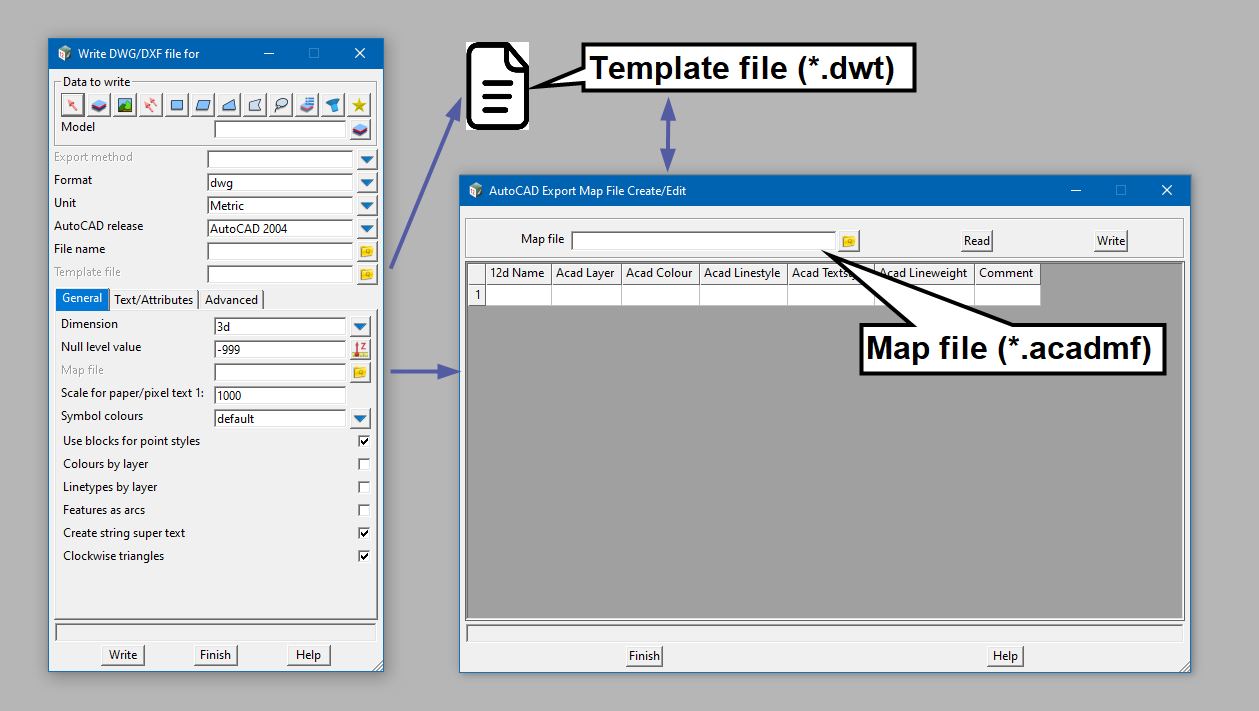The height and width of the screenshot is (711, 1259).
Task: Click row 1 cell under 12d Name
Action: pos(518,295)
